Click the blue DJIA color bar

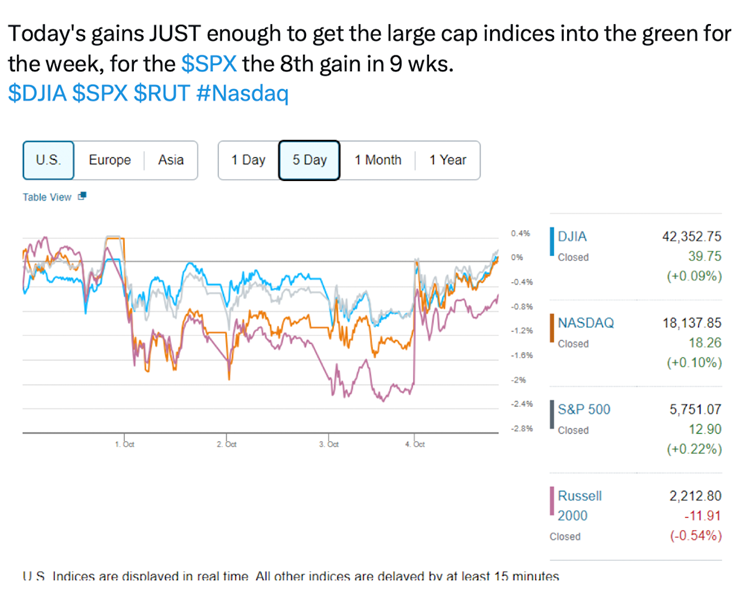coord(552,246)
